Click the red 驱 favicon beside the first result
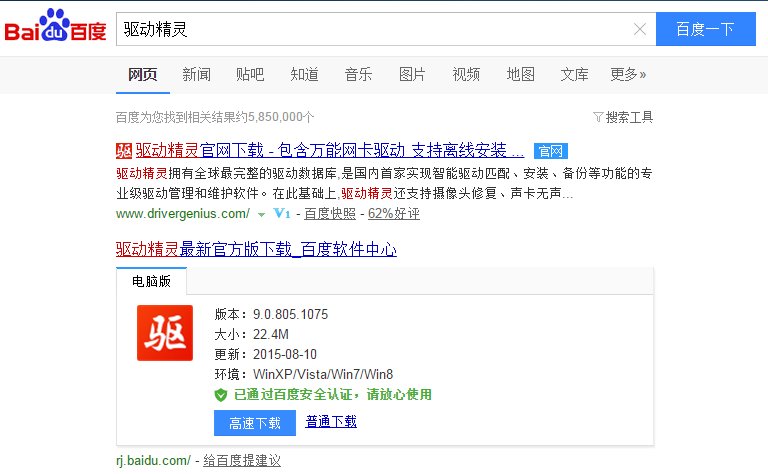The width and height of the screenshot is (768, 474). point(124,152)
